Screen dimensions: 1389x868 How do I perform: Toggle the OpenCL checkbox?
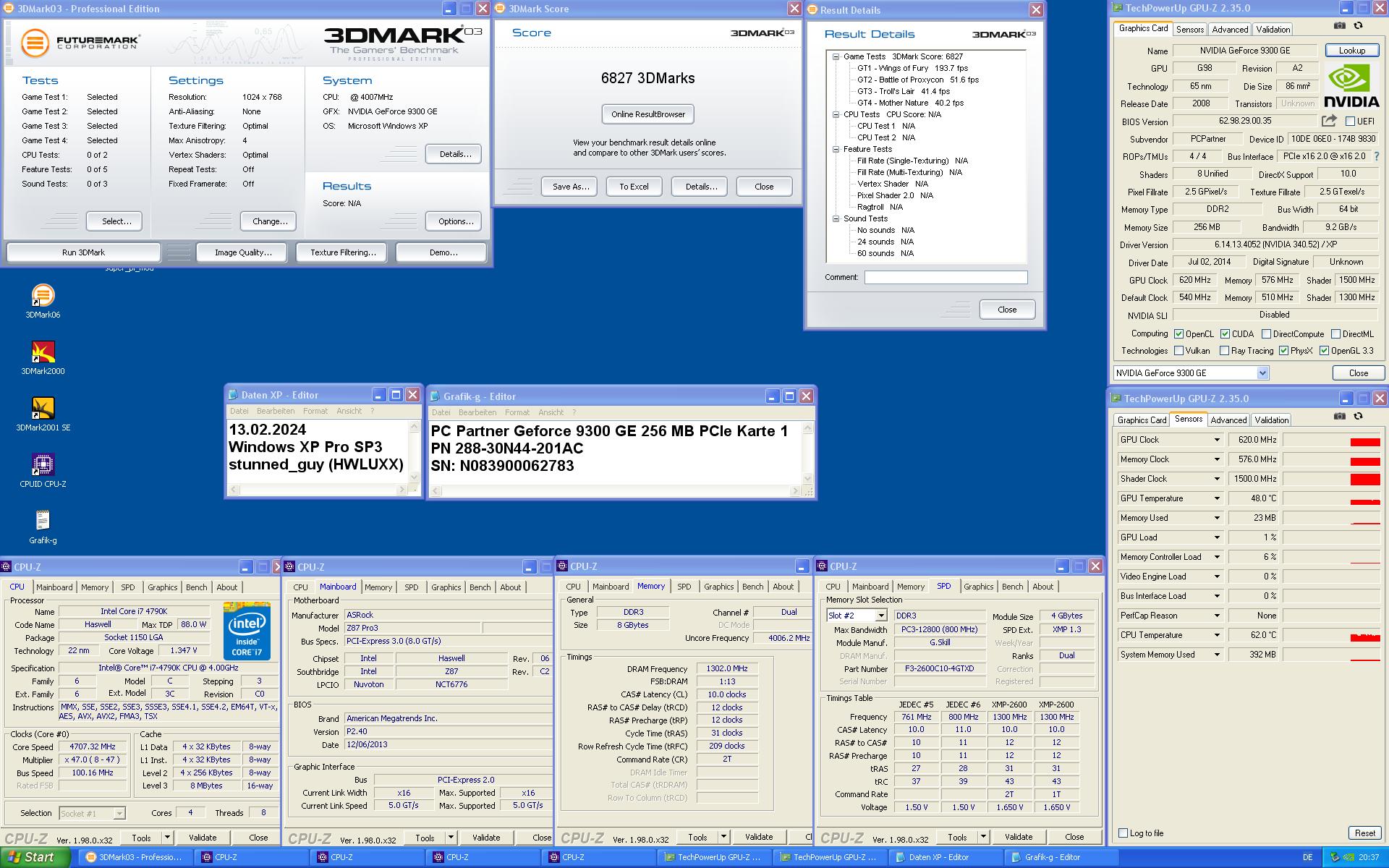[x=1178, y=334]
